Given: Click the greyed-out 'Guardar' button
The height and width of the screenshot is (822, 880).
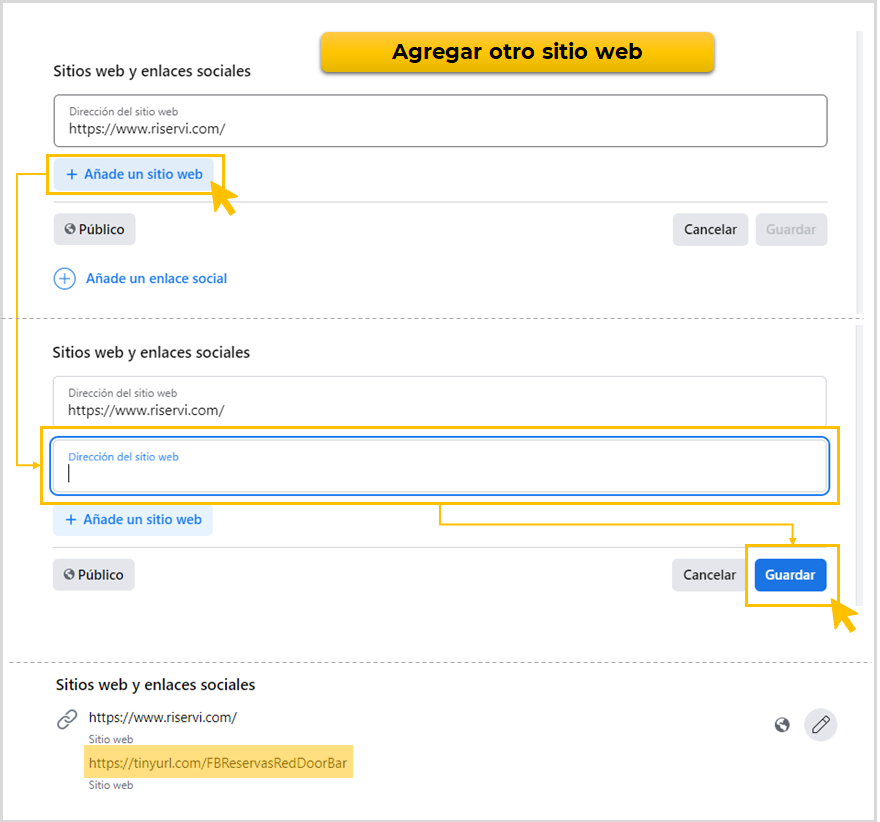Looking at the screenshot, I should click(x=791, y=229).
